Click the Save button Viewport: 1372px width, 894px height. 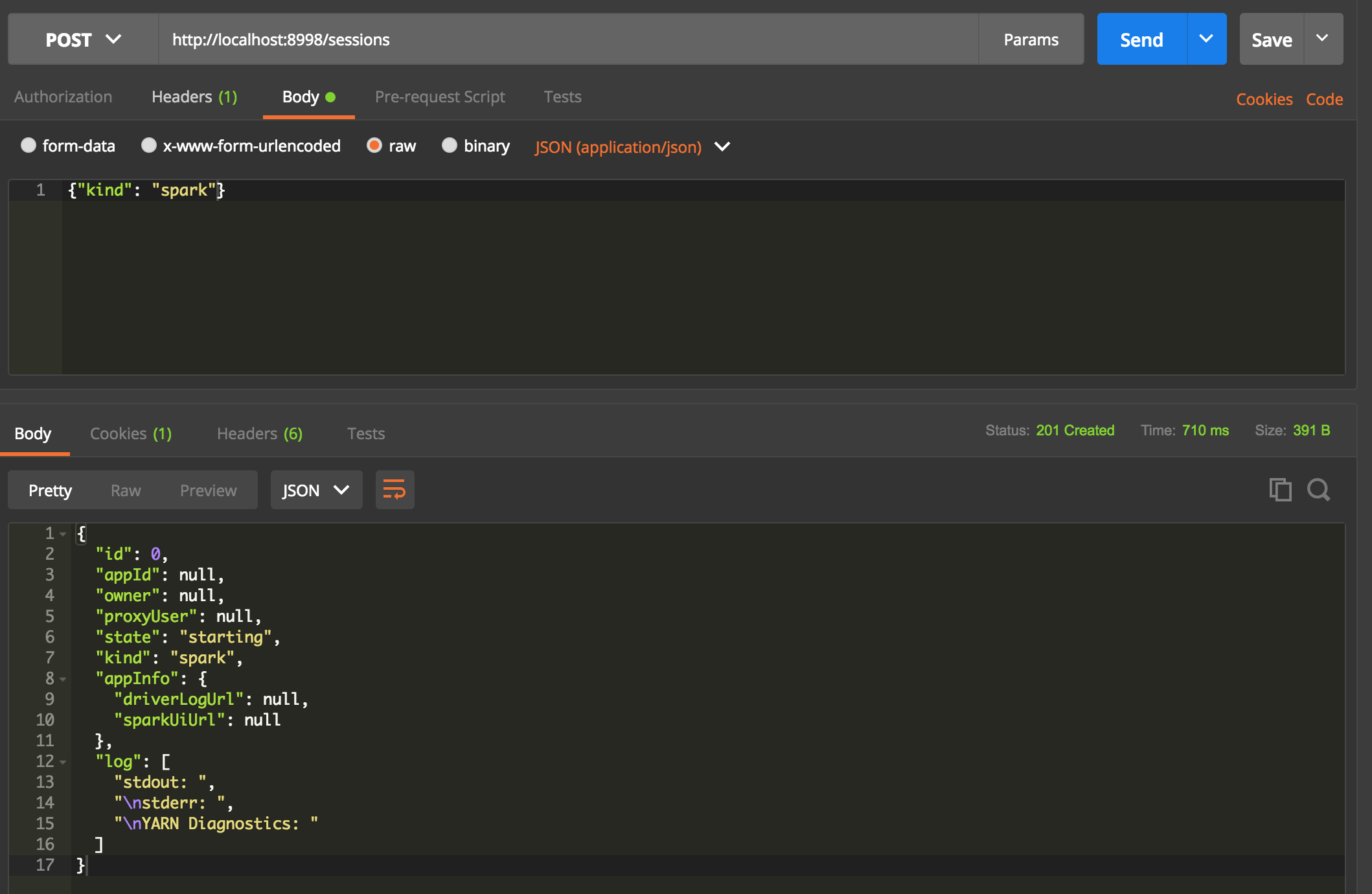tap(1271, 40)
